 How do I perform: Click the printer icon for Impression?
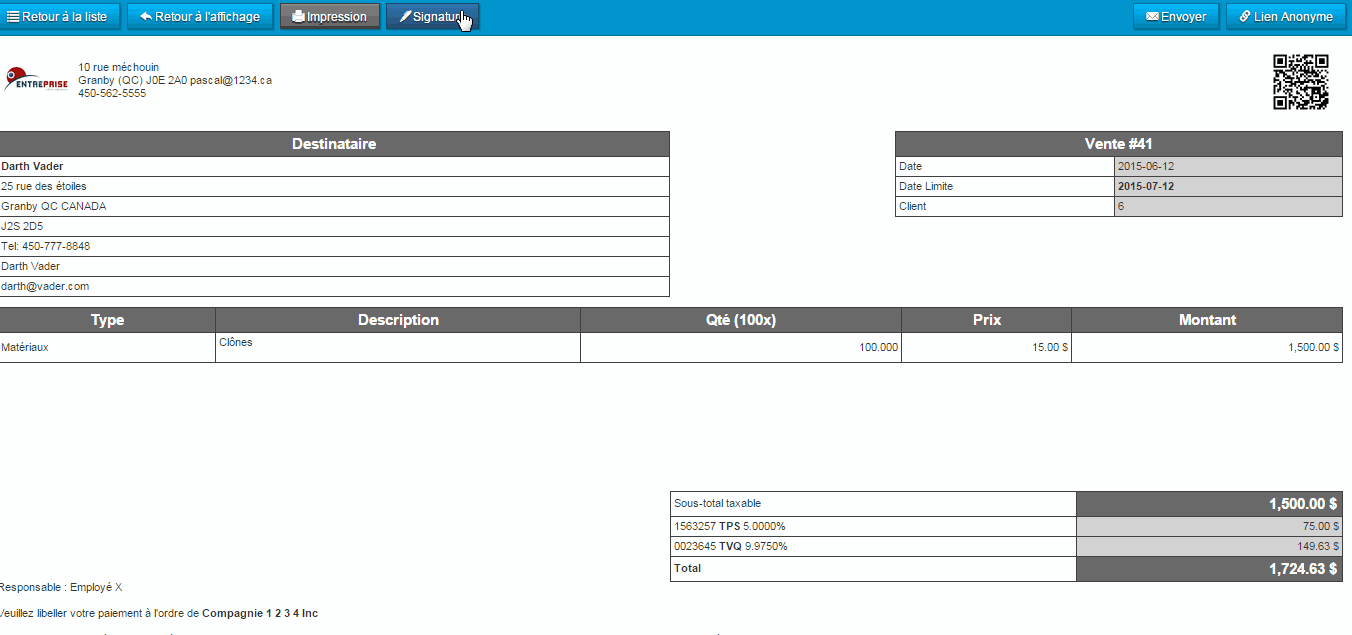[298, 17]
